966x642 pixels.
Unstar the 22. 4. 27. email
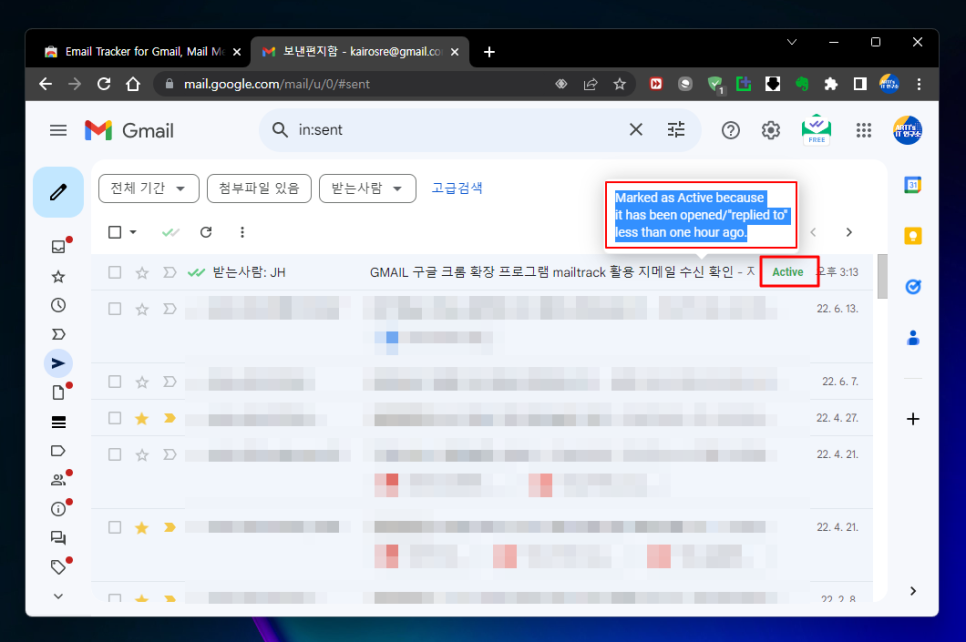[x=142, y=418]
